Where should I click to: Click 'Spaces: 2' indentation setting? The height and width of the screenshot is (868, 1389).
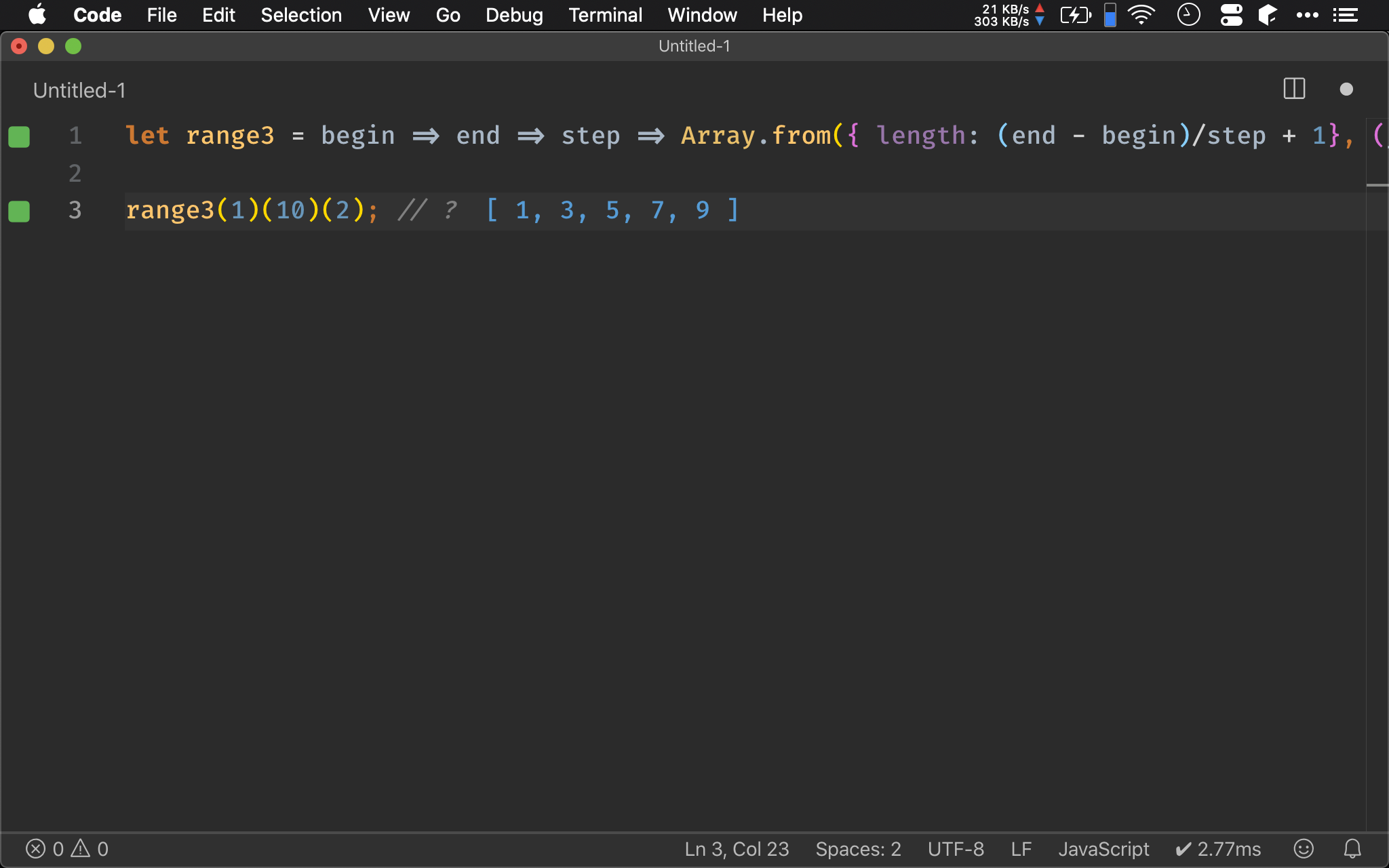point(858,849)
